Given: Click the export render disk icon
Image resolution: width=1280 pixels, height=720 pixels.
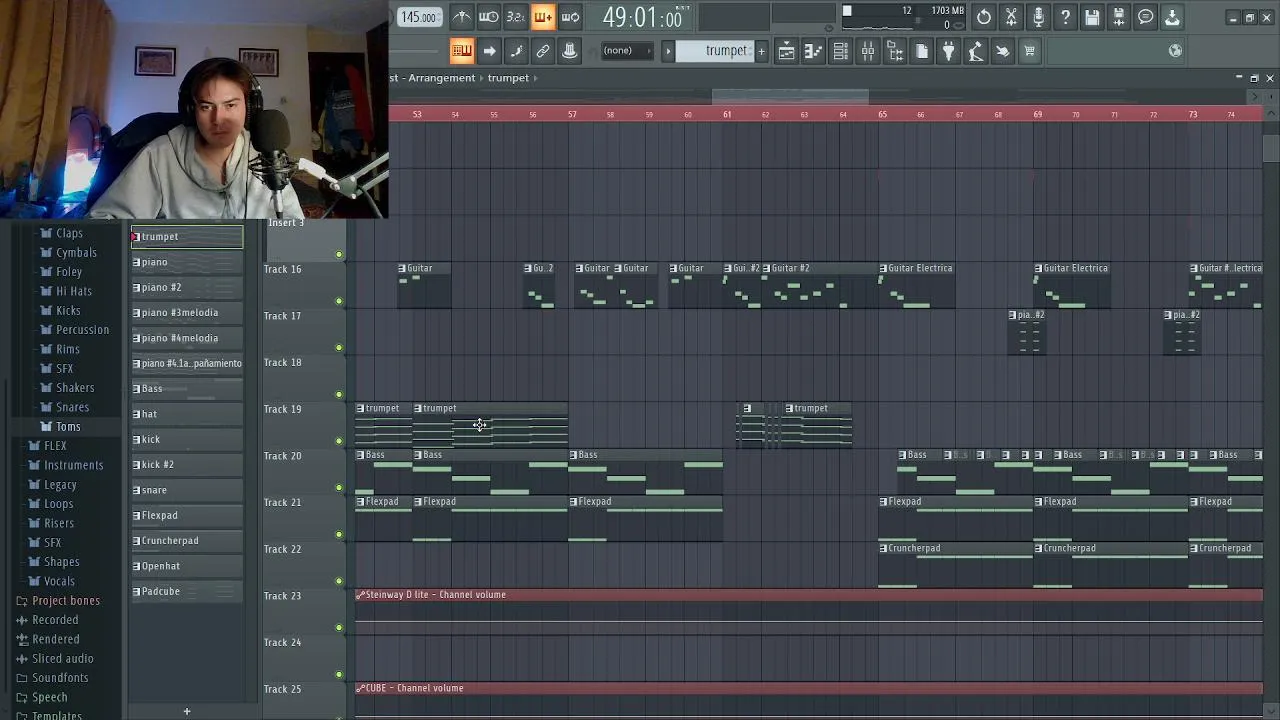Looking at the screenshot, I should pos(1119,17).
